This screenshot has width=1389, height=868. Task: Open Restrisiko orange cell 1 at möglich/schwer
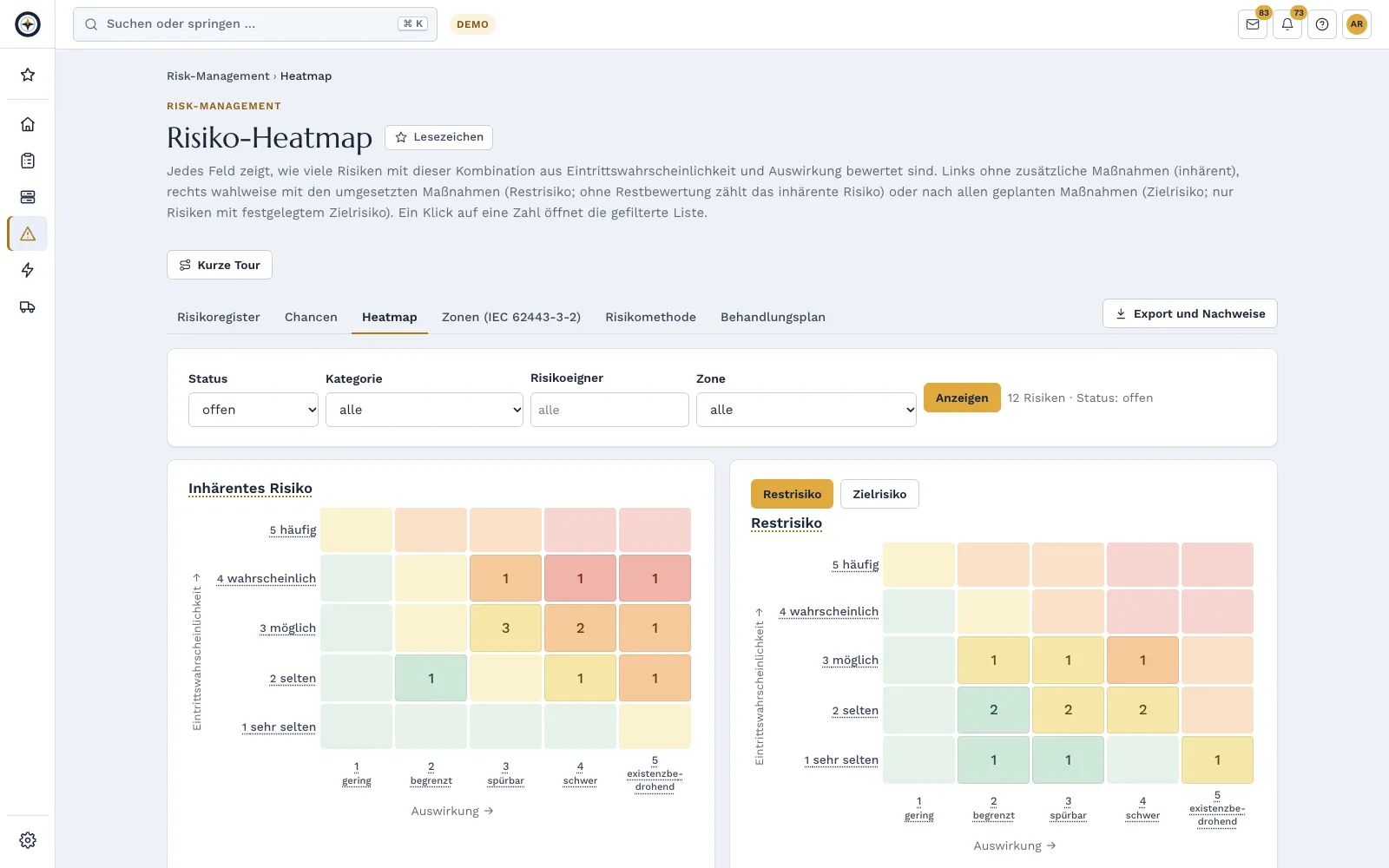(1142, 660)
